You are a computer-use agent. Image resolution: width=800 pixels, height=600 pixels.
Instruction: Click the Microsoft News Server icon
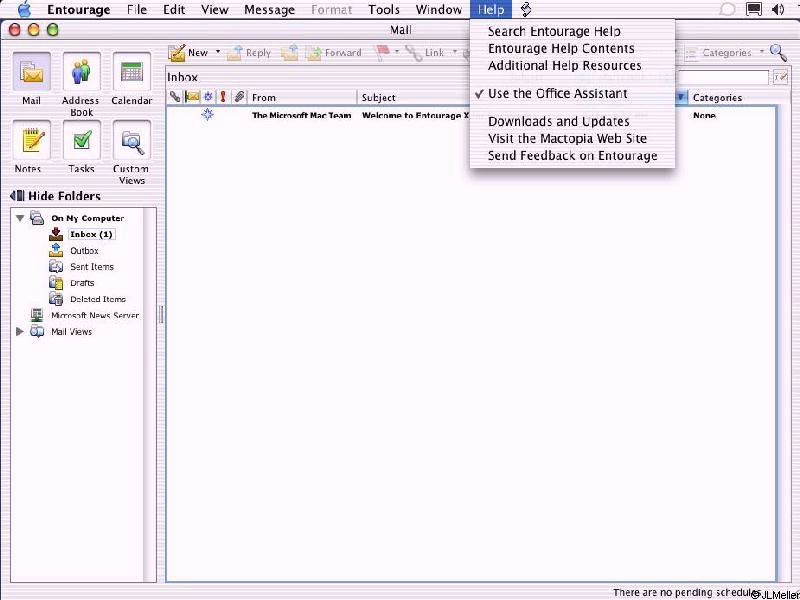pos(37,315)
